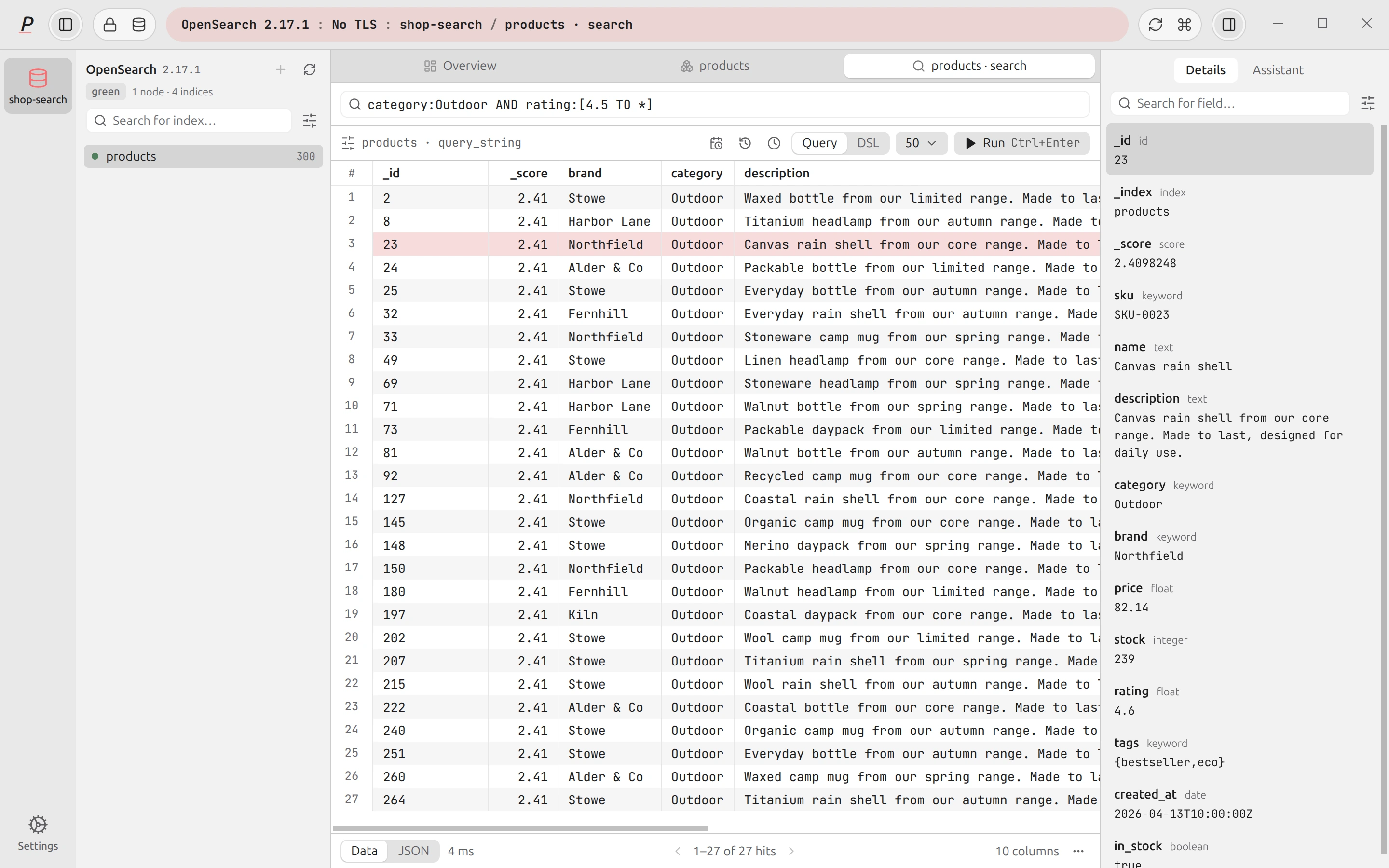Click the Kiln brand cell
The width and height of the screenshot is (1389, 868).
click(x=609, y=615)
